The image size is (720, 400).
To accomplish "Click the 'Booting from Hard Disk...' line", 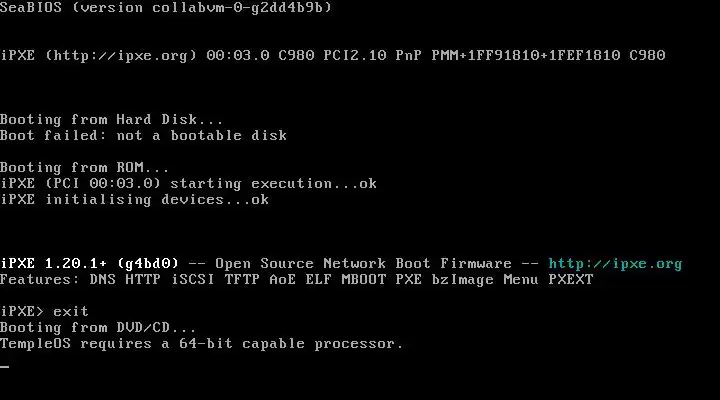I will (111, 120).
